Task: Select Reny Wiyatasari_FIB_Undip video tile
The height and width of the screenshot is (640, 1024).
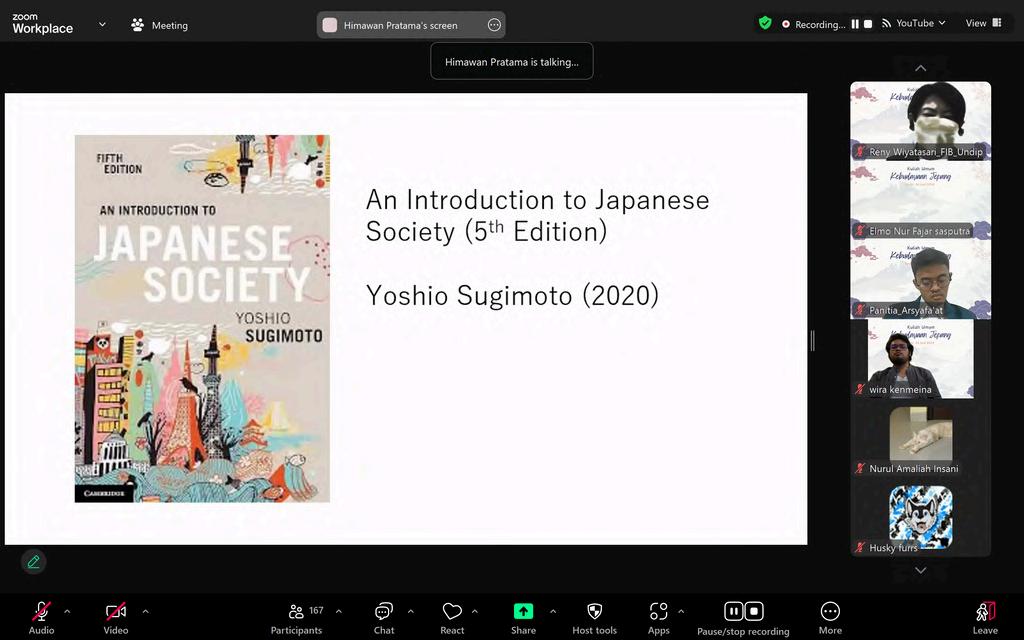Action: [921, 121]
